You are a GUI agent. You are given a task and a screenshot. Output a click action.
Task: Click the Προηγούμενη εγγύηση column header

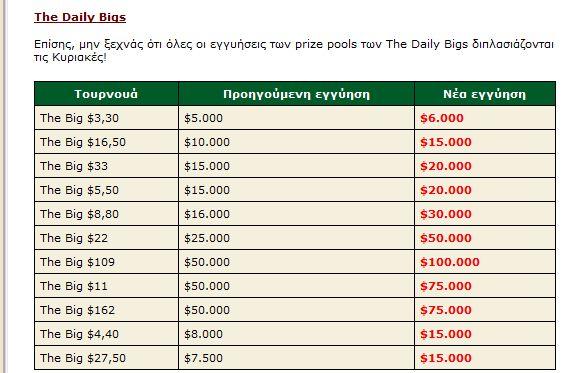tap(296, 94)
